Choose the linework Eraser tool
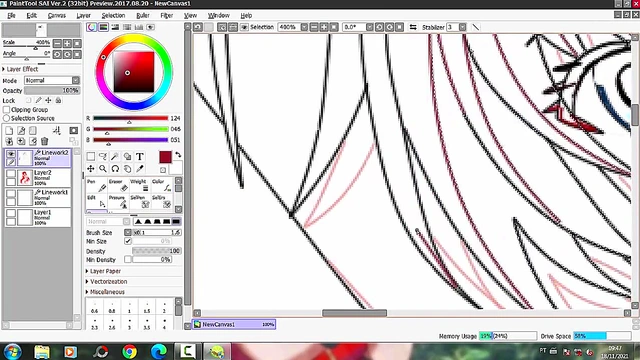This screenshot has height=360, width=640. [x=119, y=185]
